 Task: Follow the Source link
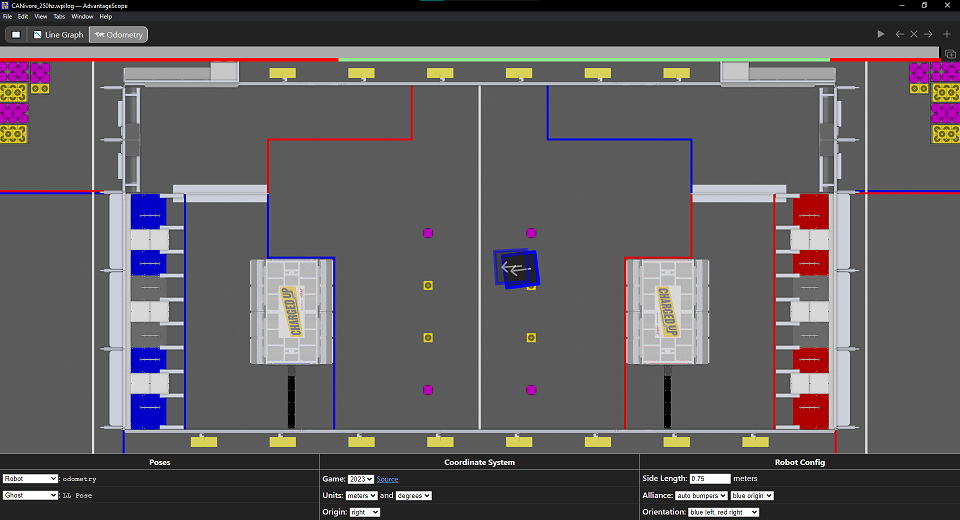click(387, 479)
